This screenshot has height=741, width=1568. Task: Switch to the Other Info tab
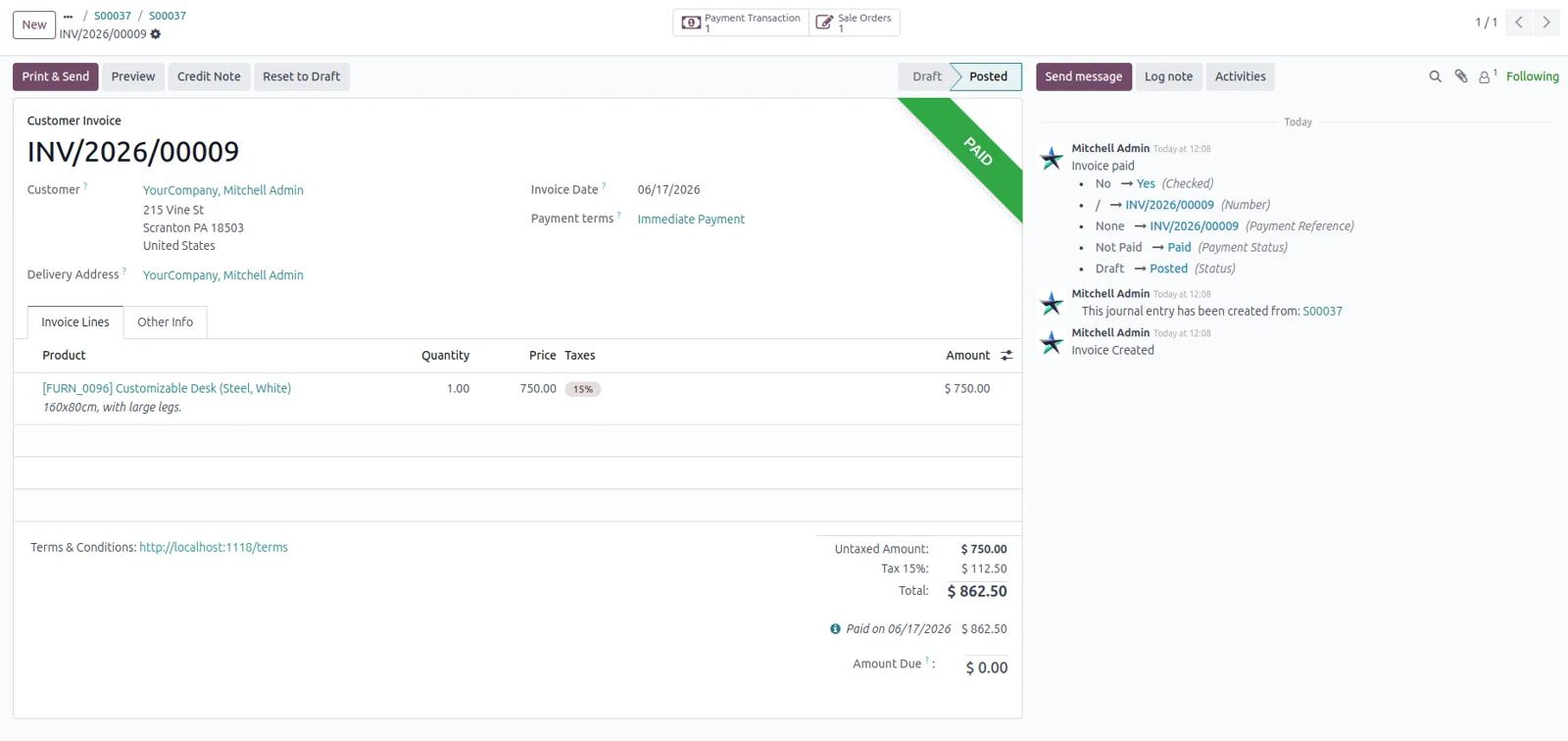pyautogui.click(x=165, y=322)
